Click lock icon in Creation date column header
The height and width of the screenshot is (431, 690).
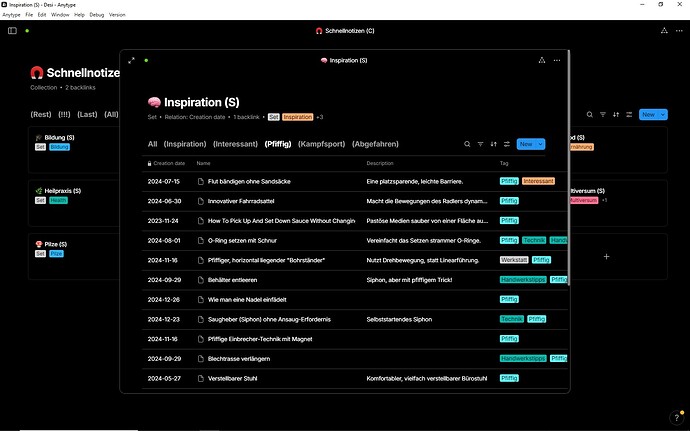[x=150, y=163]
